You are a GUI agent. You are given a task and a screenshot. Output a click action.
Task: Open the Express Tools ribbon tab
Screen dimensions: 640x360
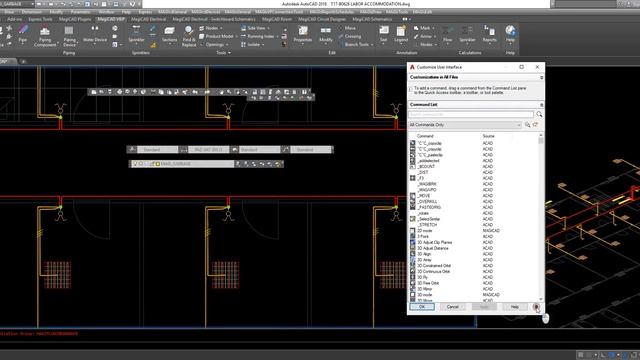point(40,19)
